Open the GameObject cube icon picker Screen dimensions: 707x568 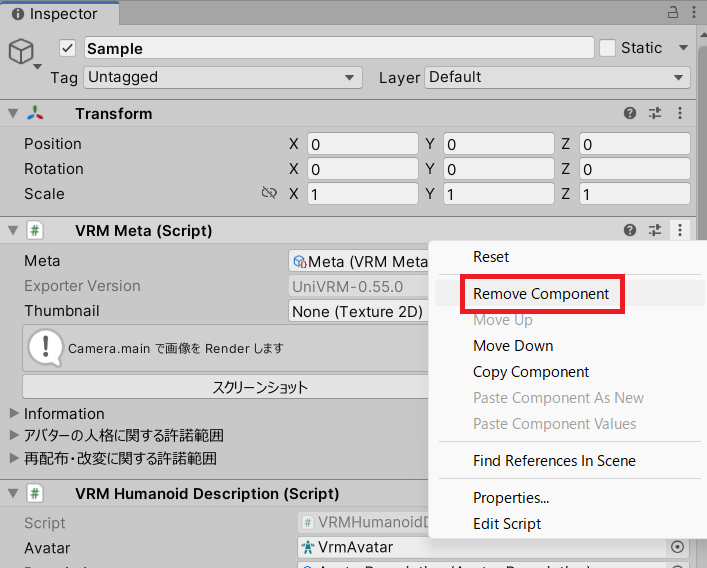click(x=24, y=54)
